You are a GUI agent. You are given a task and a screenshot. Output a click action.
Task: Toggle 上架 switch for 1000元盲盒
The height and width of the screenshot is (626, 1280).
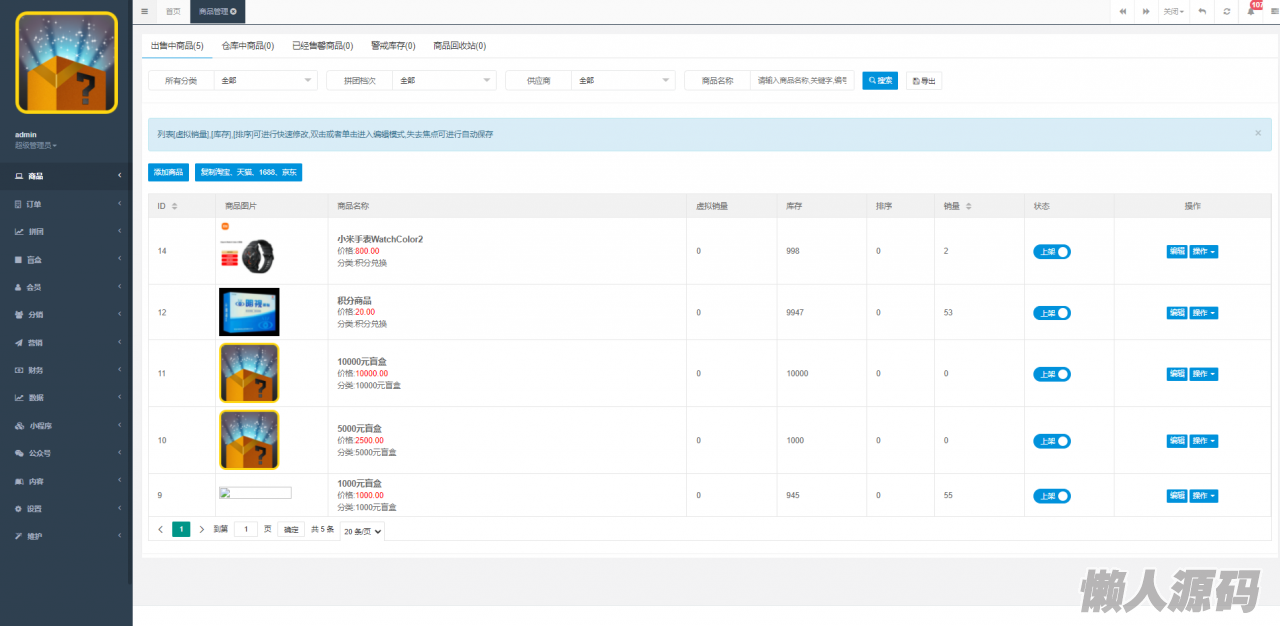pyautogui.click(x=1051, y=496)
